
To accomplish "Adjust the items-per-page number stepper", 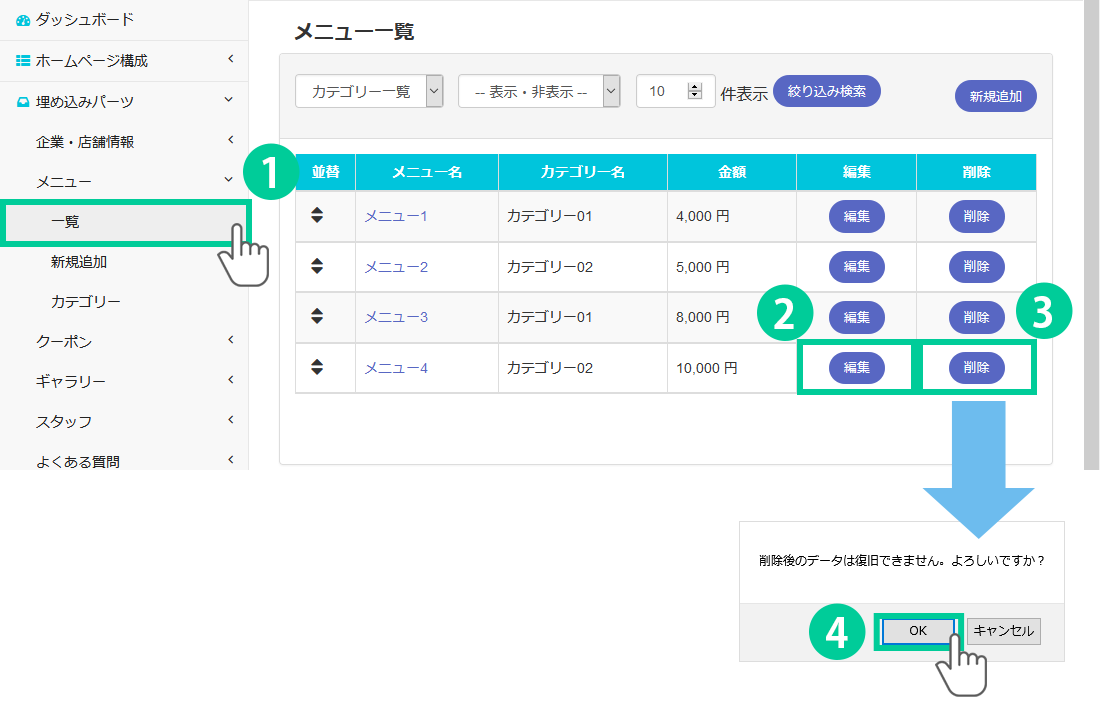I will click(x=695, y=91).
